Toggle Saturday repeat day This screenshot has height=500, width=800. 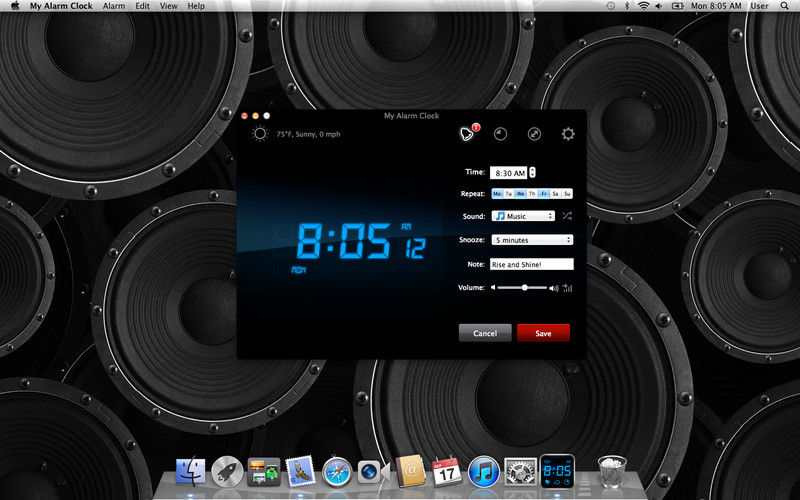tap(556, 193)
